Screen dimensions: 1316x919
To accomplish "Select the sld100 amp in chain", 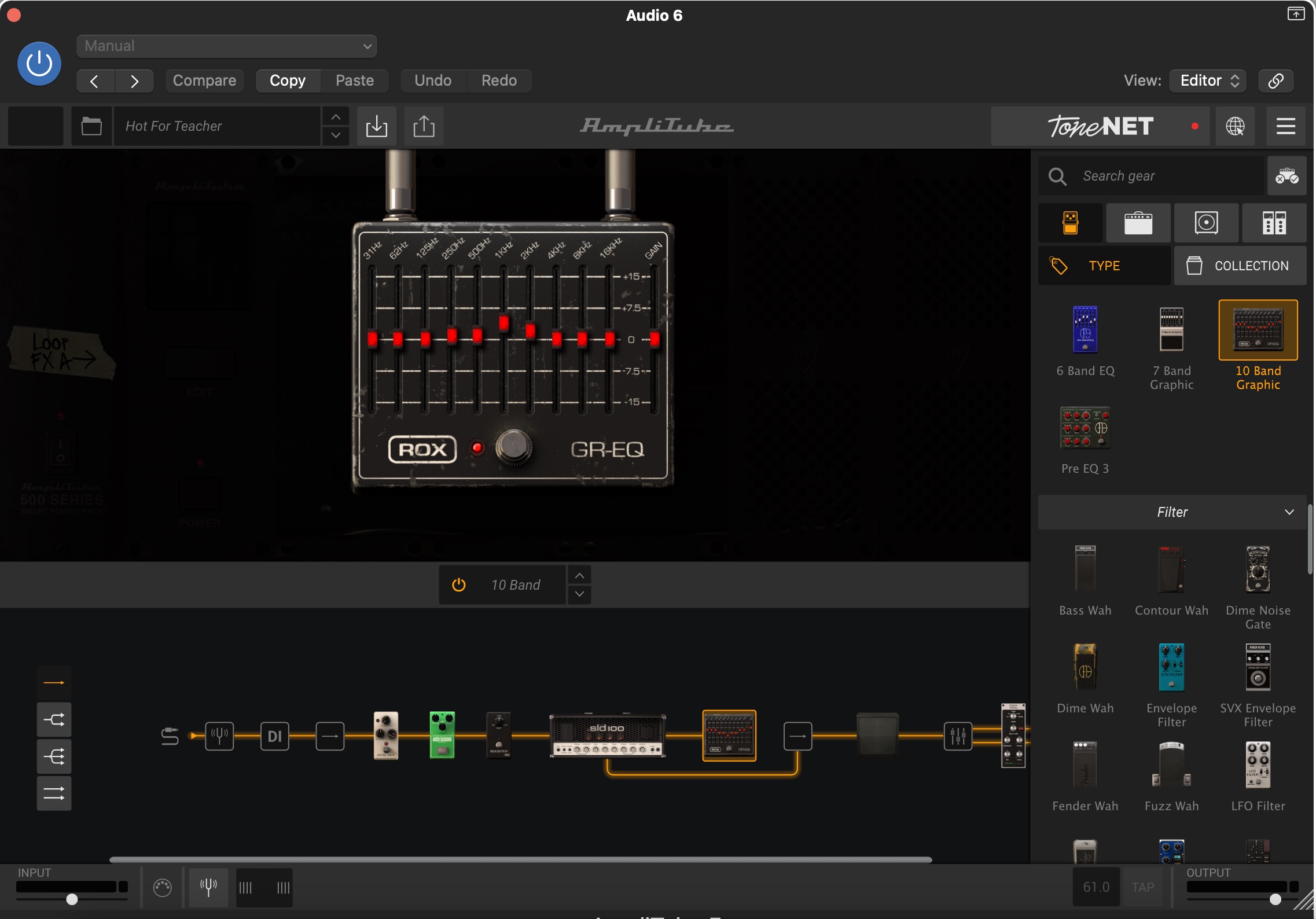I will pos(607,736).
